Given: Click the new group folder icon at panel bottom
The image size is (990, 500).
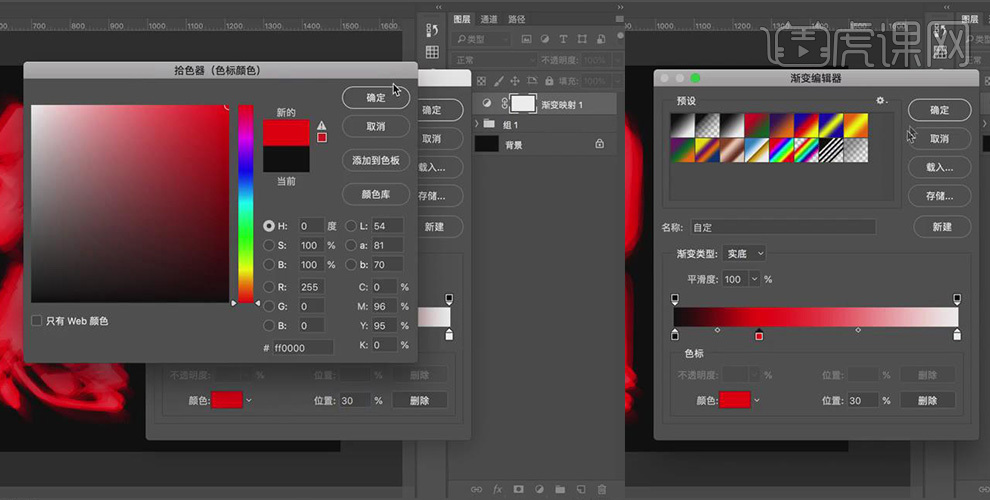Looking at the screenshot, I should [x=560, y=489].
